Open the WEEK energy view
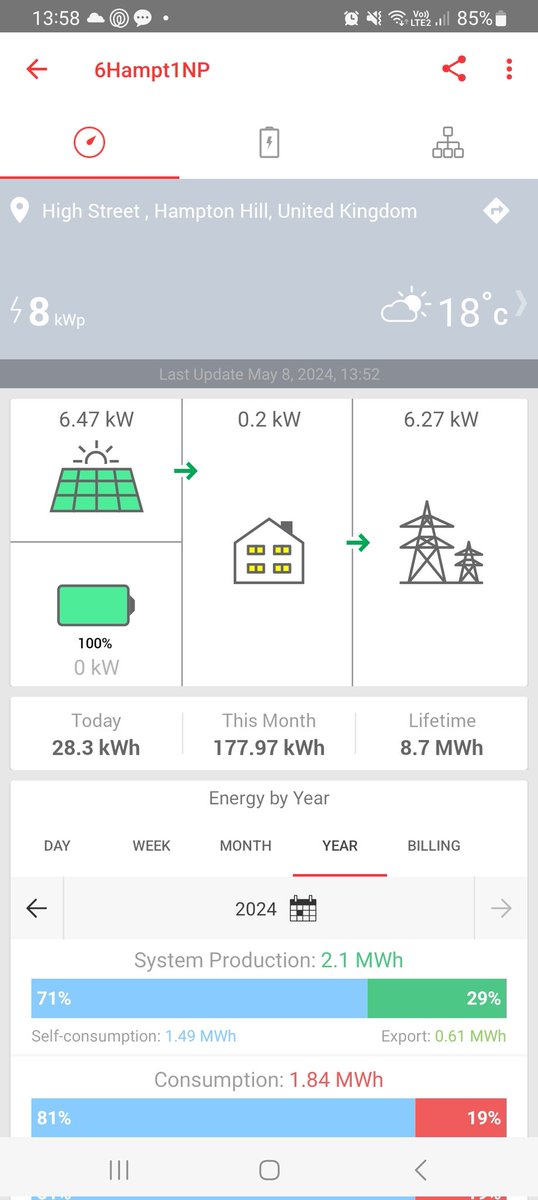The height and width of the screenshot is (1200, 538). tap(151, 846)
